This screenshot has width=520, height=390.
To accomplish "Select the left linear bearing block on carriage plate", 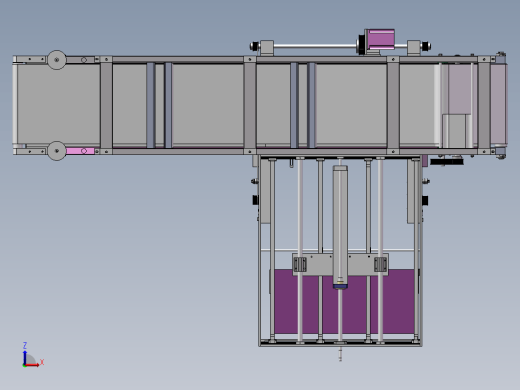I will [x=300, y=264].
